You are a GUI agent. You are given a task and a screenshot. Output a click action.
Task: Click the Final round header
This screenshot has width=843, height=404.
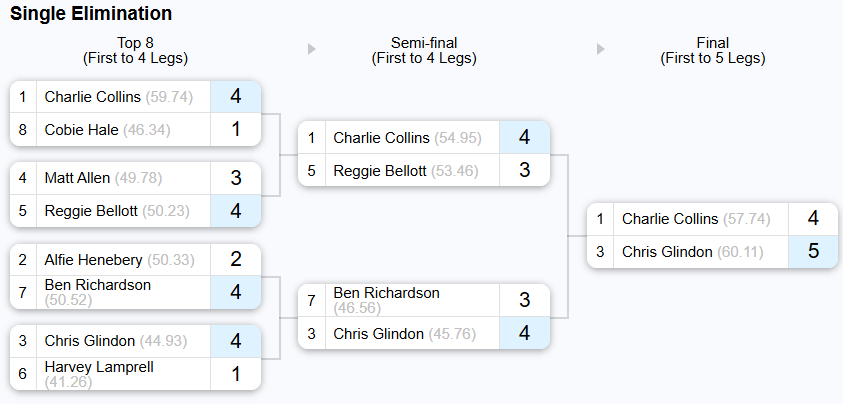tap(713, 51)
